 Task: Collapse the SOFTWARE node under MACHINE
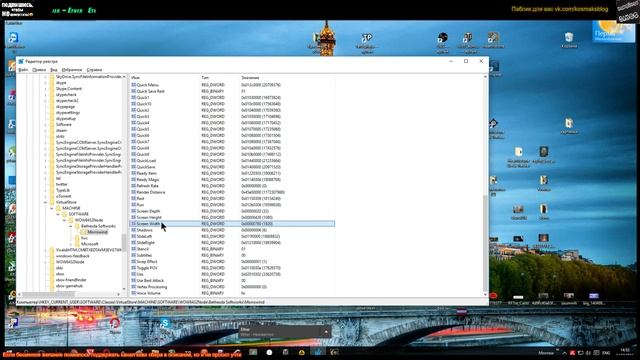pos(58,214)
